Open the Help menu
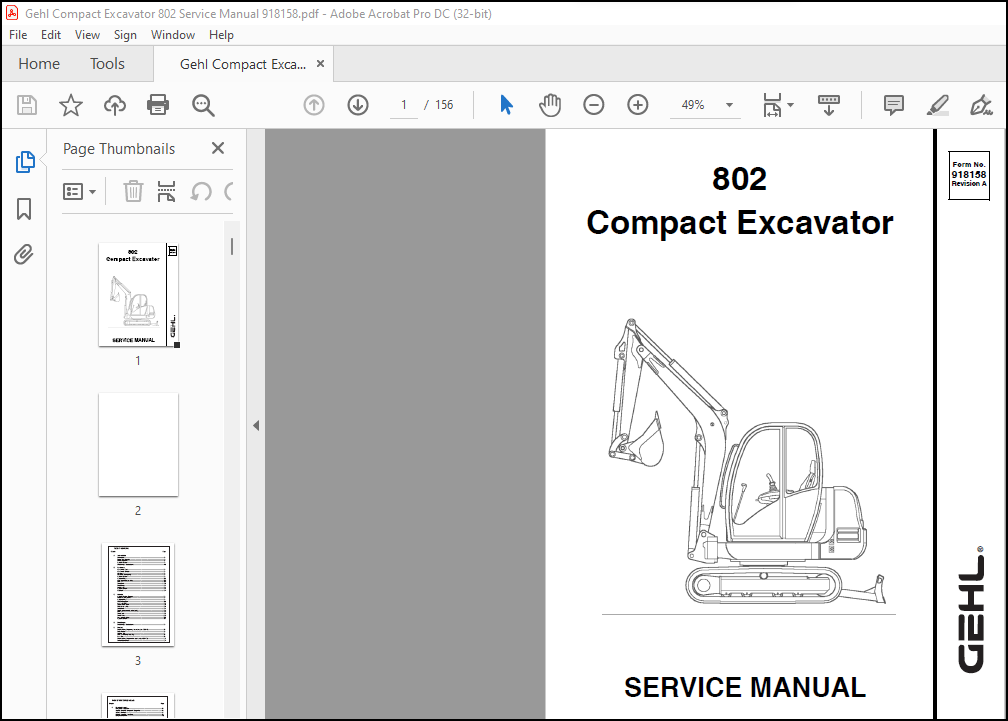The width and height of the screenshot is (1008, 721). tap(221, 35)
